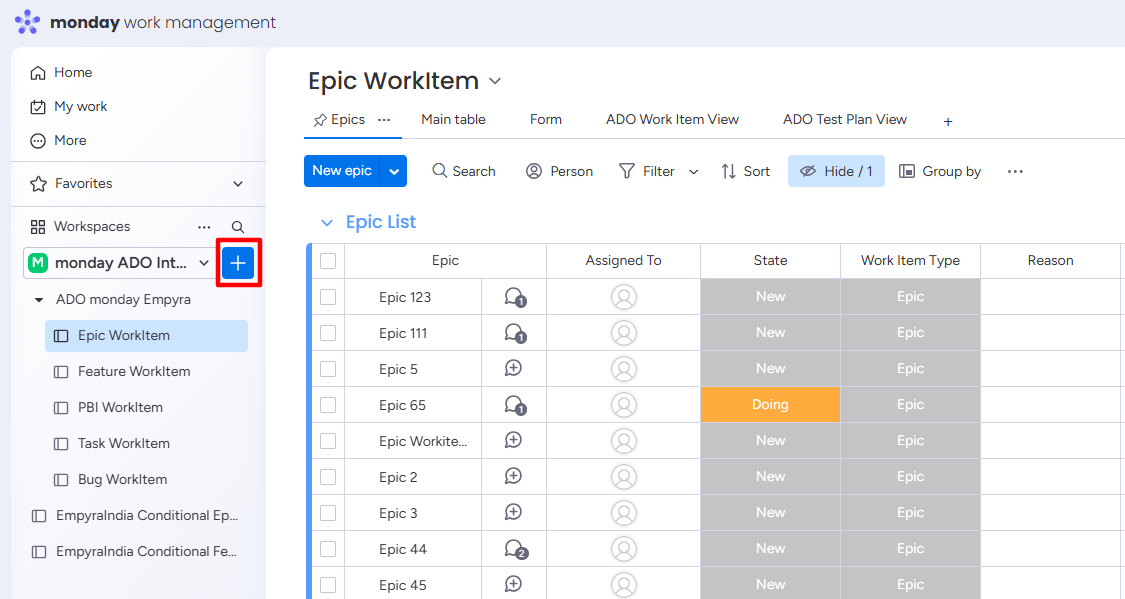Open the Epic 65 conversation bubble
Screen dimensions: 1125x599
514,405
